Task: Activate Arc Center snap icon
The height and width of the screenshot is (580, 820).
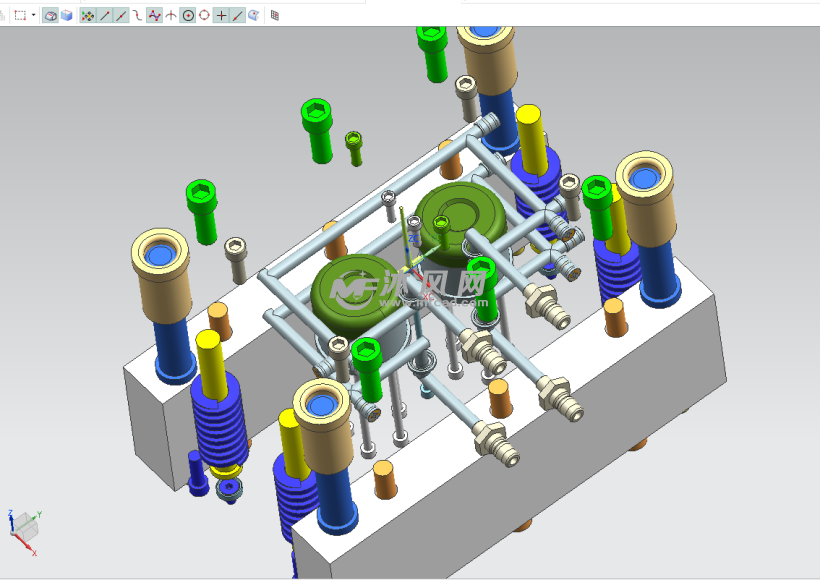Action: click(x=187, y=15)
